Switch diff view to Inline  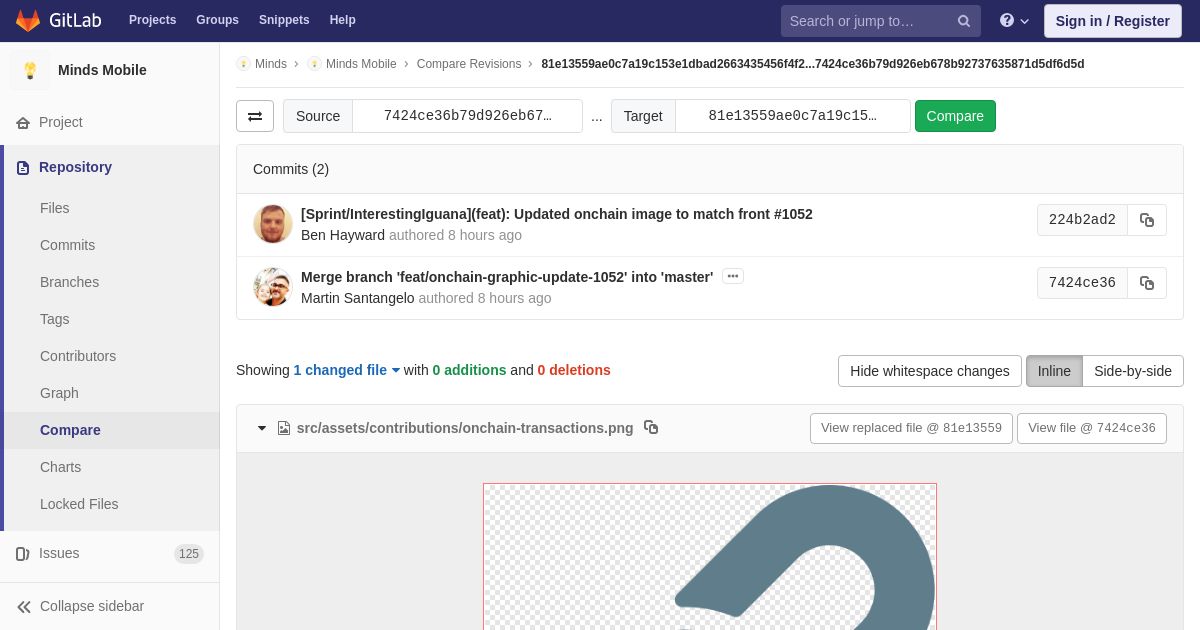pos(1054,371)
